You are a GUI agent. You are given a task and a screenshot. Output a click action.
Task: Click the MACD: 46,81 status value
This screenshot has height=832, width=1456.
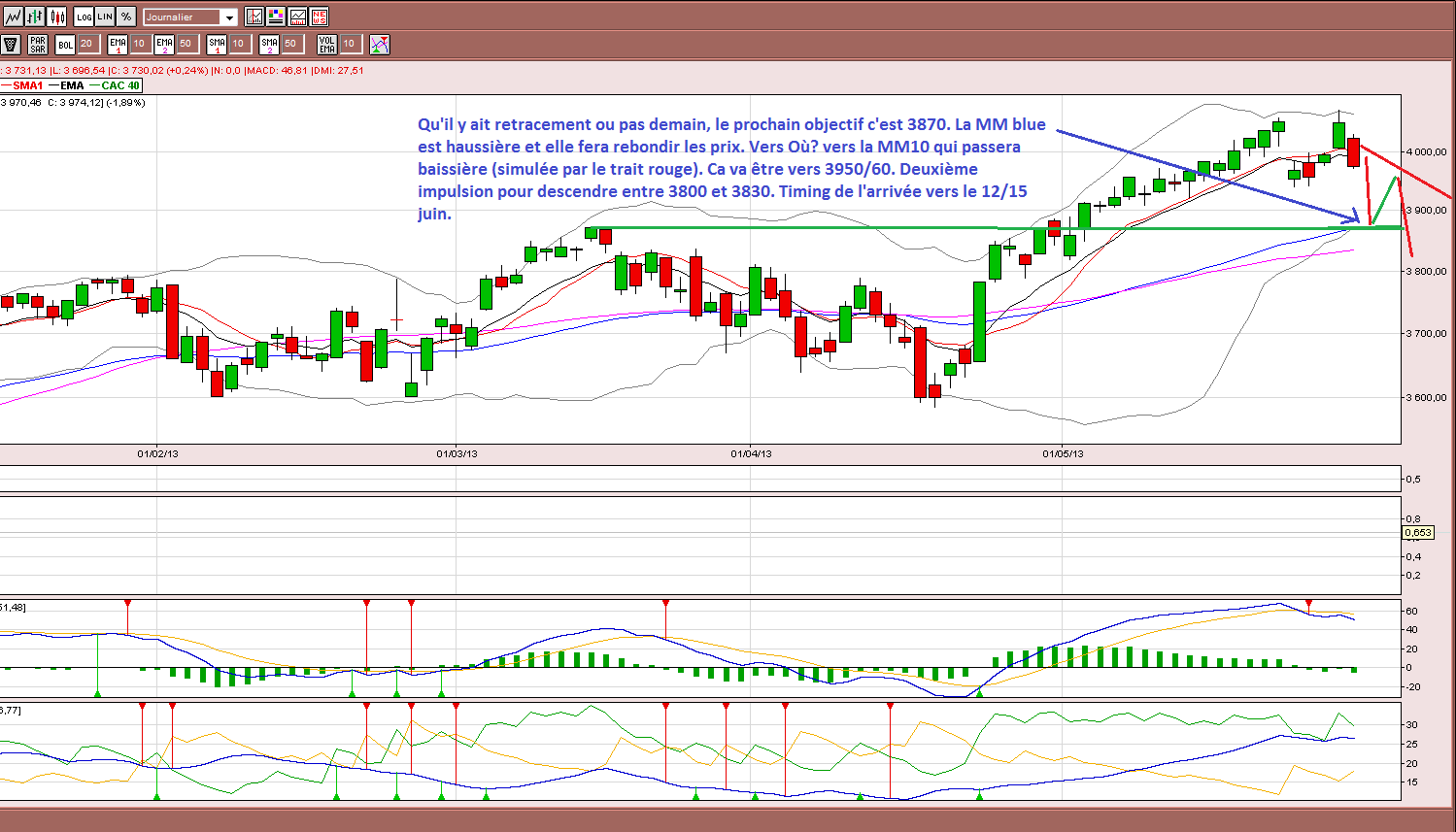coord(276,70)
